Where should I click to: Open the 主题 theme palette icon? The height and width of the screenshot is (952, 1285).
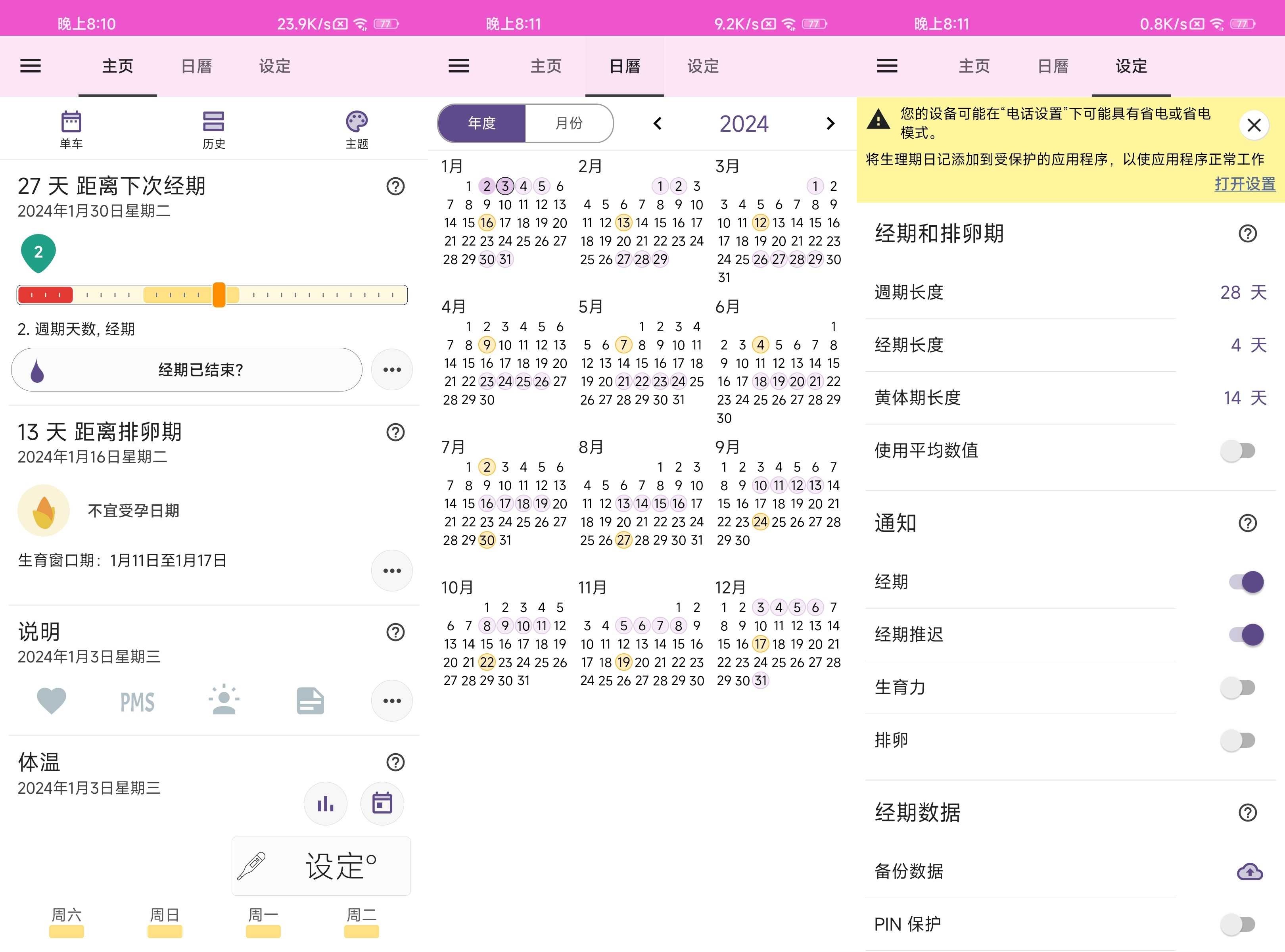click(357, 130)
